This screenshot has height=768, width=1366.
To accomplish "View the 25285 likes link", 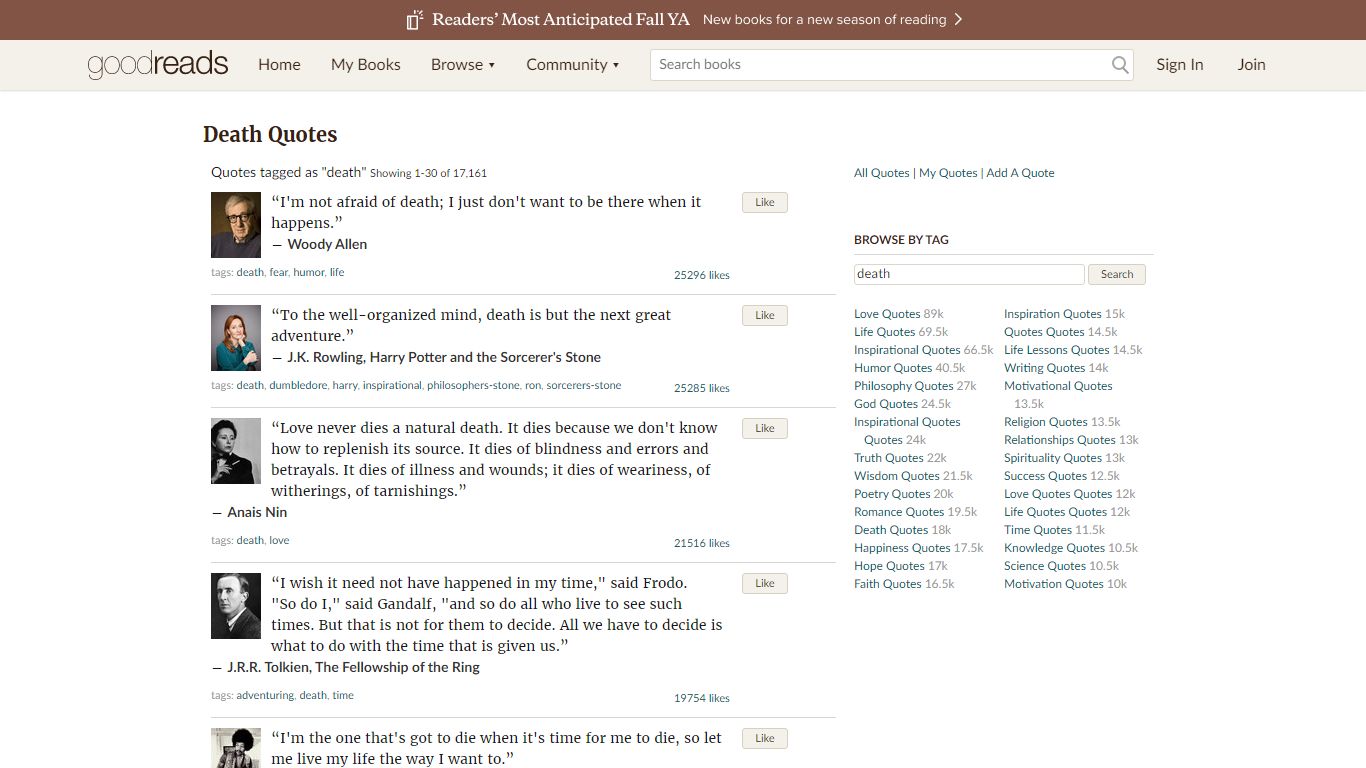I will [x=702, y=388].
